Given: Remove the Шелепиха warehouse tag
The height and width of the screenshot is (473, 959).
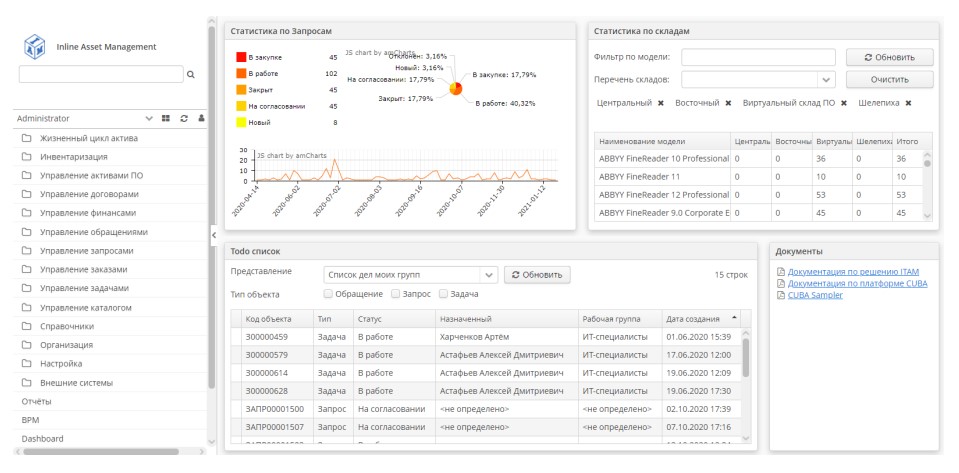Looking at the screenshot, I should click(x=908, y=103).
